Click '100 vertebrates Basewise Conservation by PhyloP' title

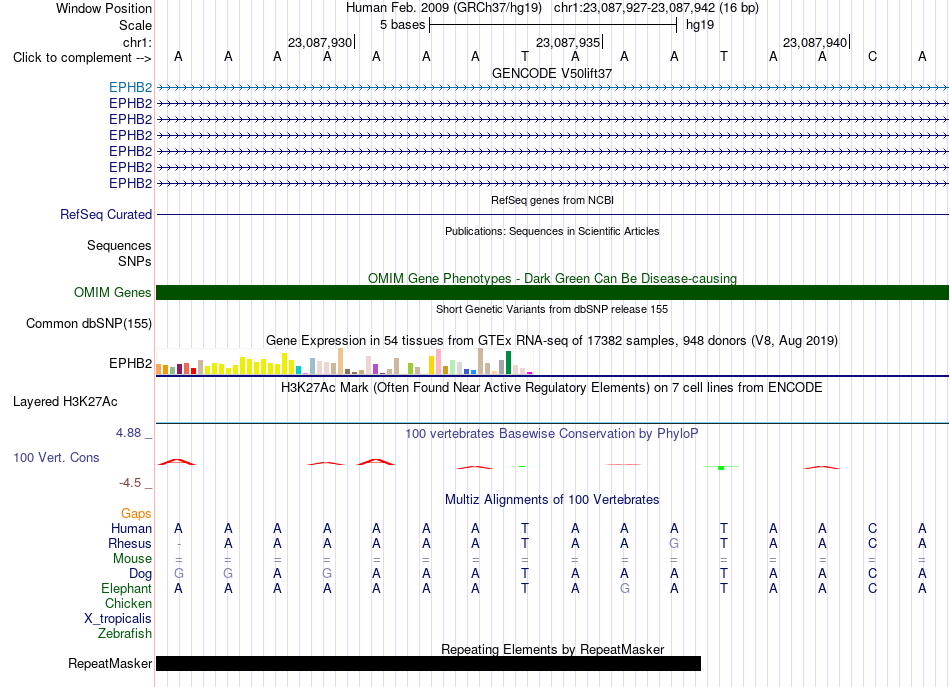552,434
